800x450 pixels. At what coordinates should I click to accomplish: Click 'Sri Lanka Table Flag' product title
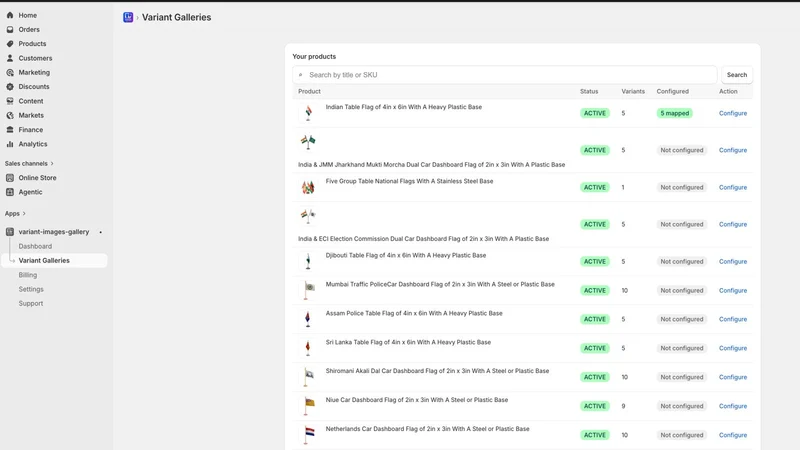click(408, 342)
